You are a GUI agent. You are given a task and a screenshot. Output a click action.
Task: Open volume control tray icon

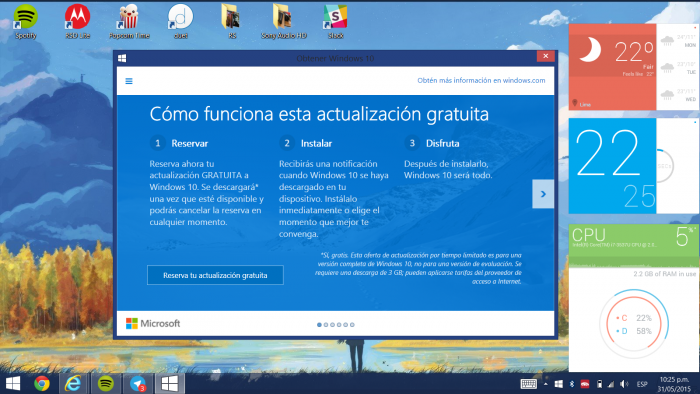624,384
